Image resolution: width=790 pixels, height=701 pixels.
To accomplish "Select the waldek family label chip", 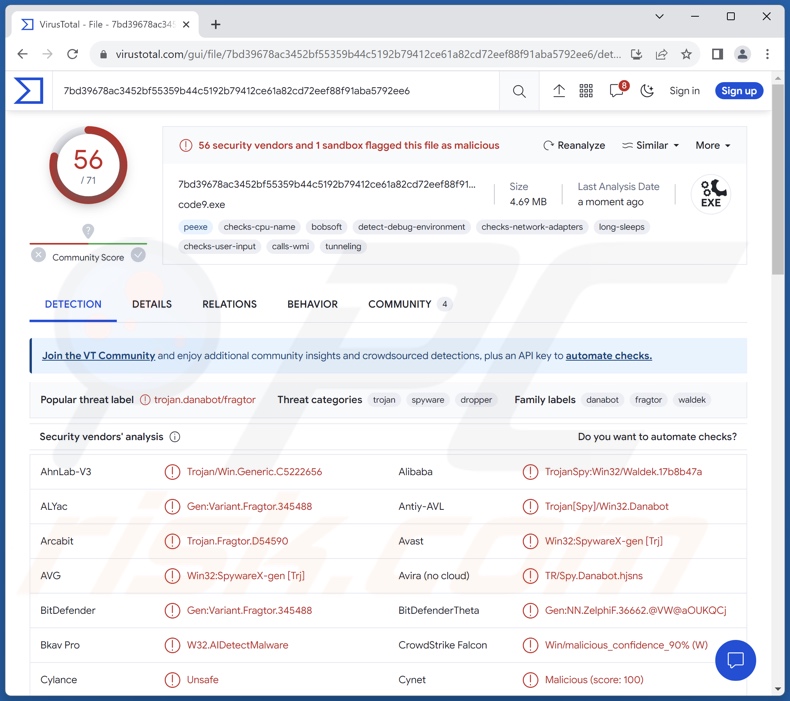I will pyautogui.click(x=692, y=400).
